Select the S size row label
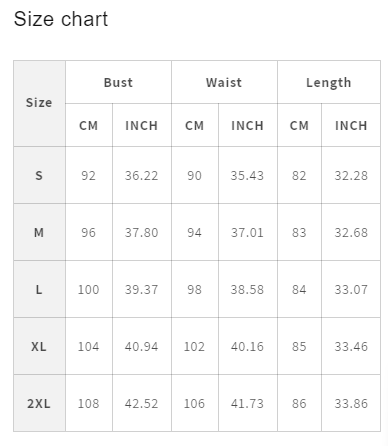Viewport: 388px width, 446px height. (x=39, y=175)
